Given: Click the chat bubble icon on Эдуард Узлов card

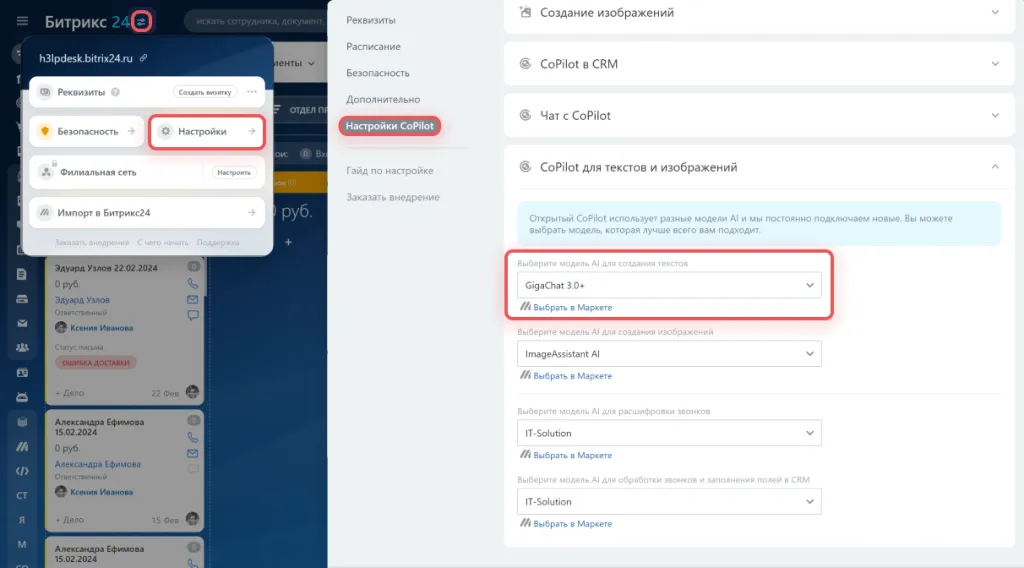Looking at the screenshot, I should (193, 315).
